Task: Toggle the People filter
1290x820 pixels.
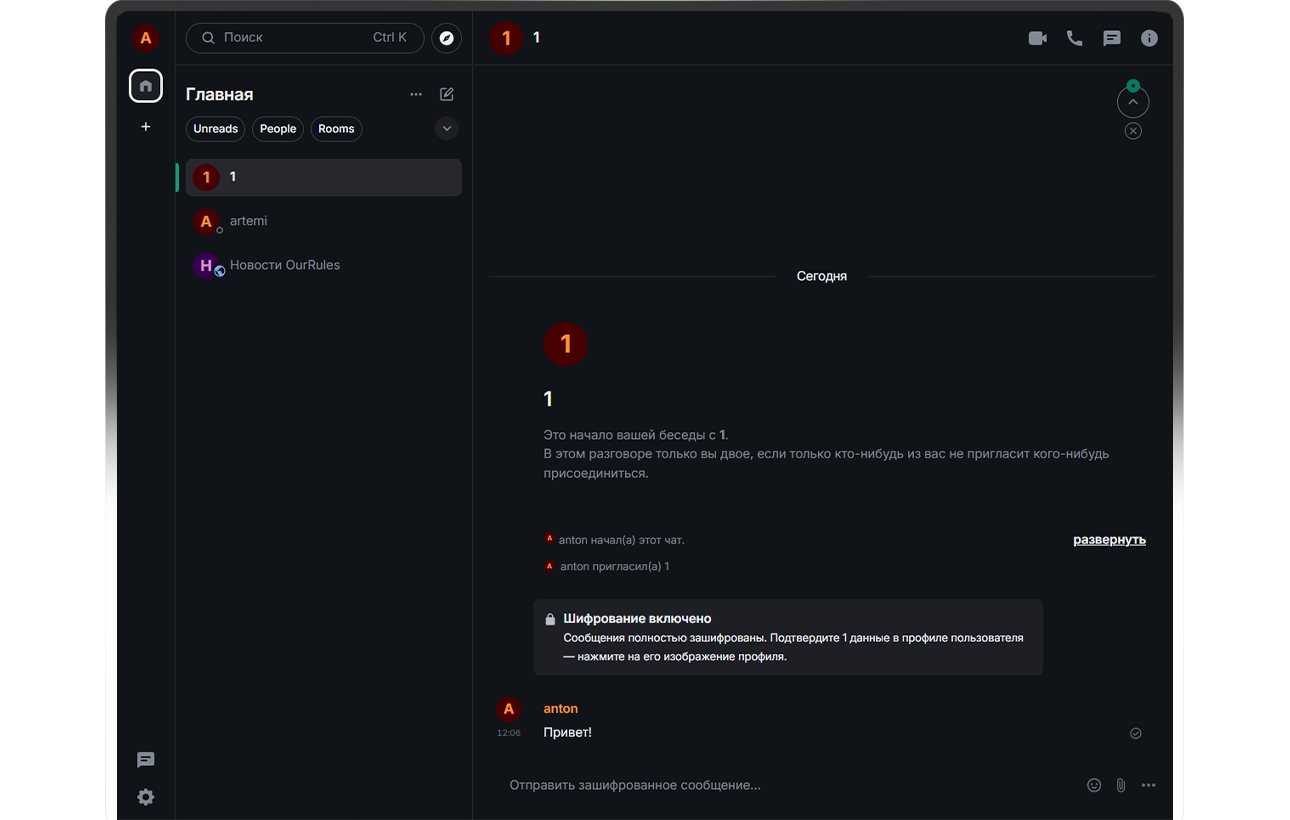Action: 278,129
